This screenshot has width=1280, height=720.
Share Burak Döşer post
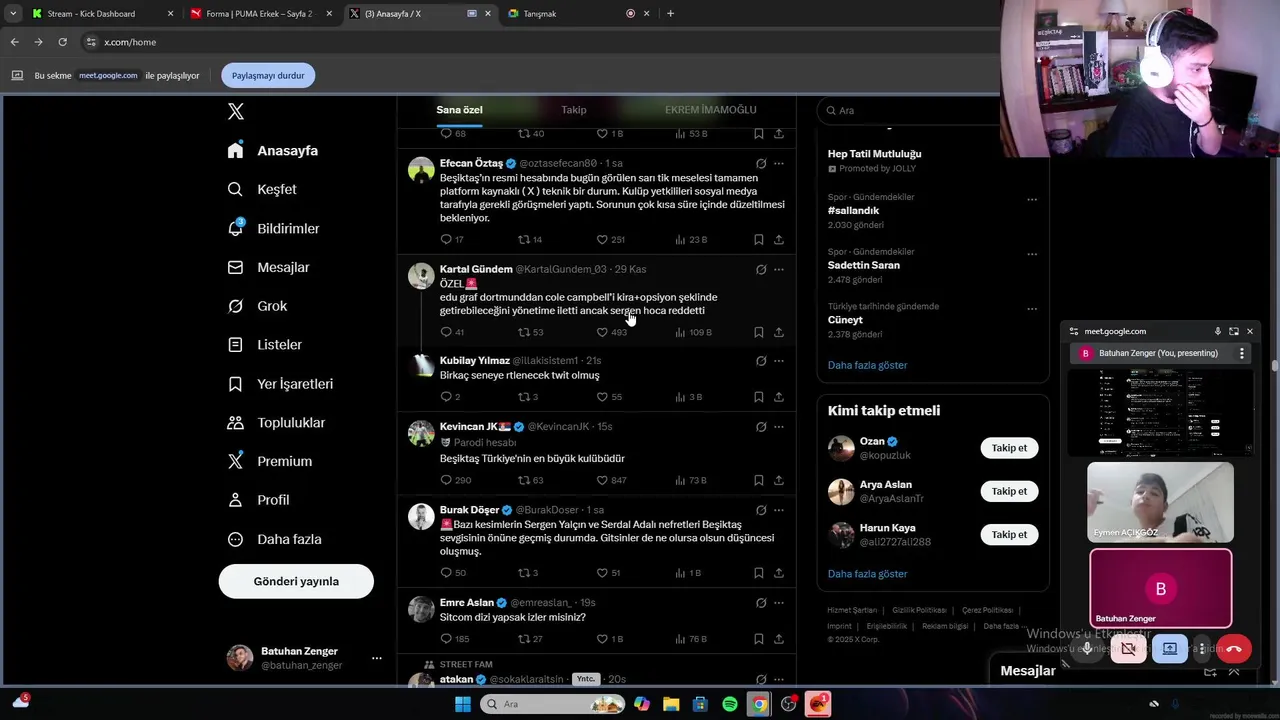point(779,573)
